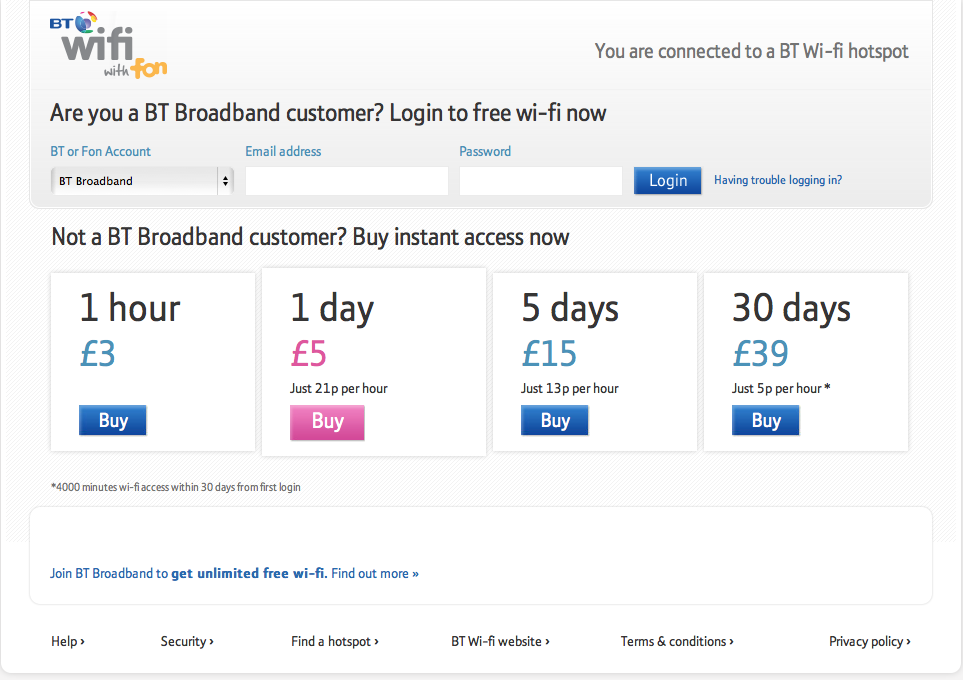Click the dropdown stepper arrows beside BT Broadband
The width and height of the screenshot is (963, 680).
tap(225, 181)
